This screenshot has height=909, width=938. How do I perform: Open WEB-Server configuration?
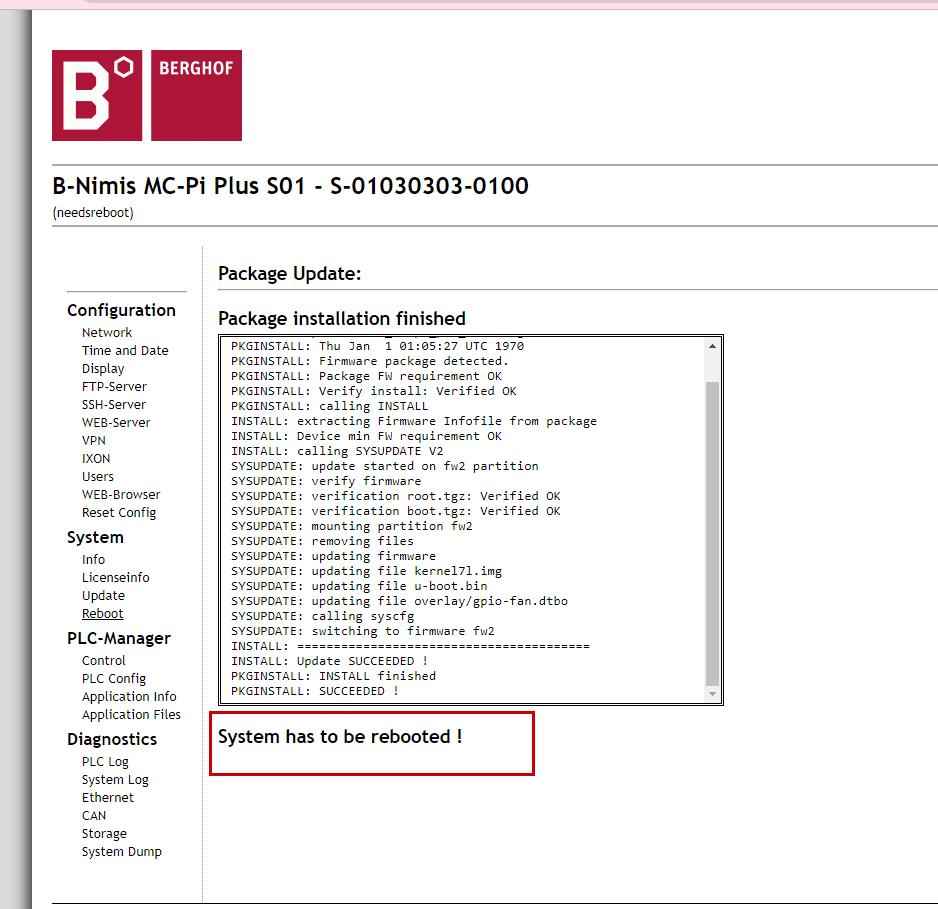[x=116, y=422]
